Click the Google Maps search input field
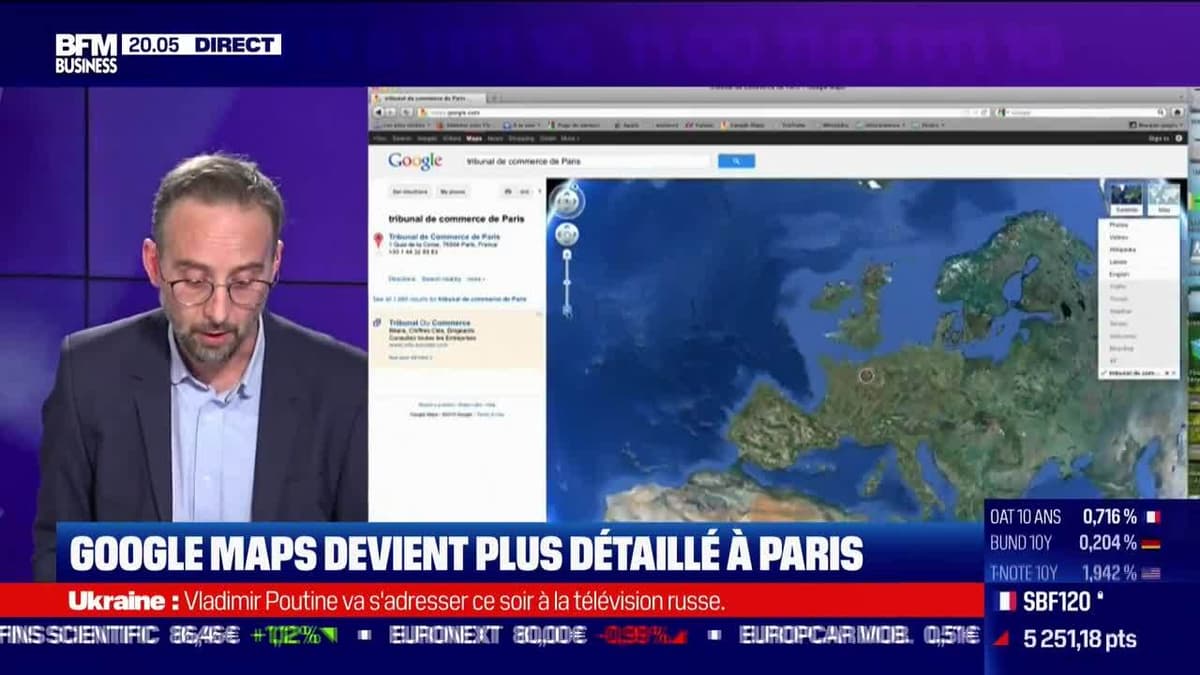This screenshot has height=675, width=1200. click(587, 161)
